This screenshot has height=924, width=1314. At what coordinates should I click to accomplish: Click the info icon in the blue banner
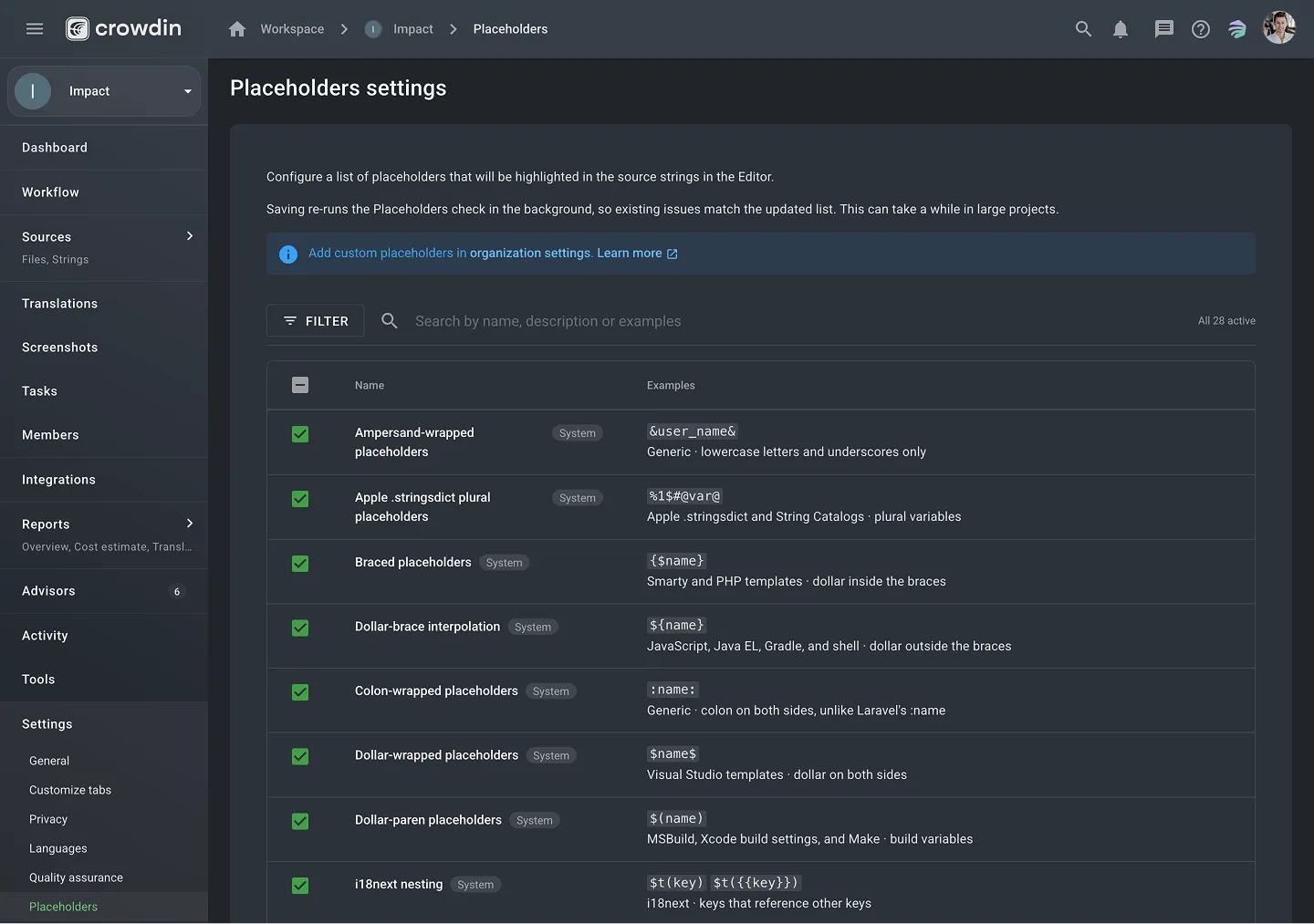tap(288, 254)
